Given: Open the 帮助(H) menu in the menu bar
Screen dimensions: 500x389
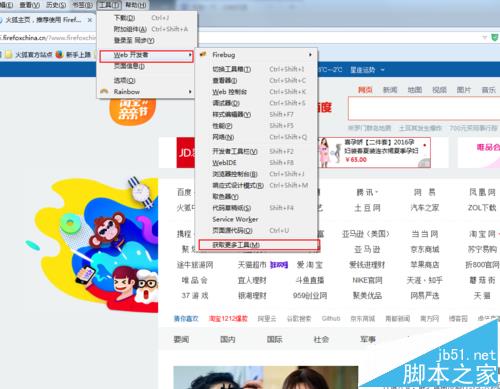Looking at the screenshot, I should tap(136, 5).
